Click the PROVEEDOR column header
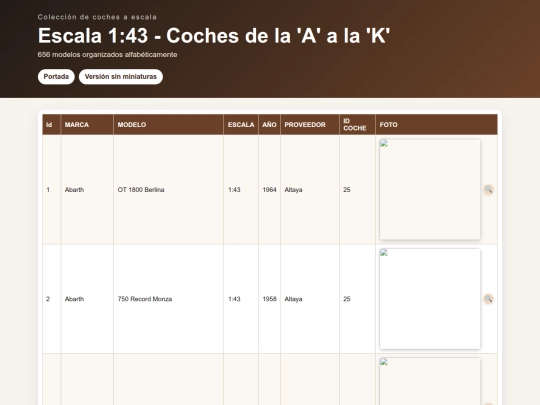Image resolution: width=540 pixels, height=405 pixels. [x=310, y=125]
